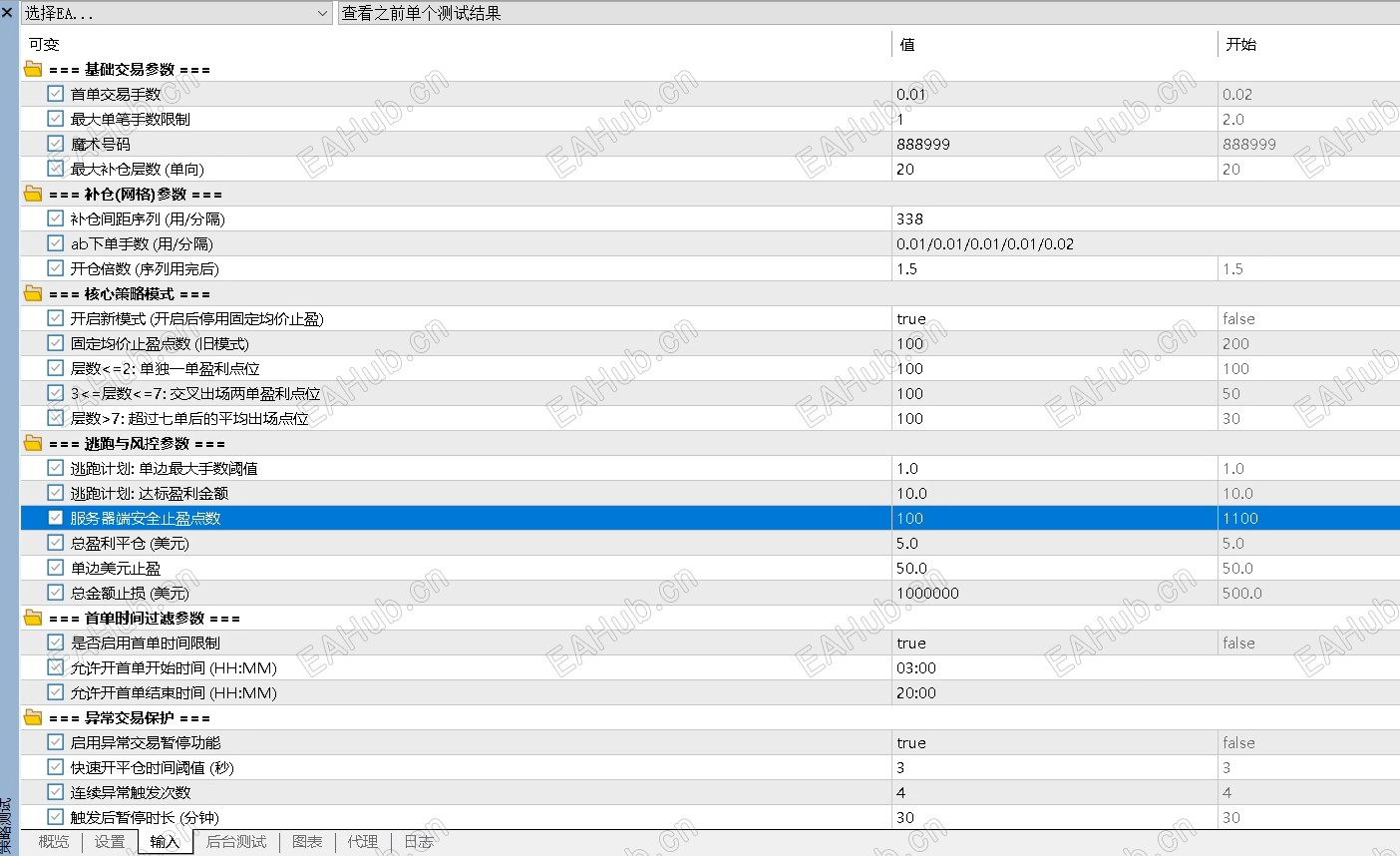The image size is (1400, 856).
Task: Click the 开启新模式 value true
Action: [911, 318]
